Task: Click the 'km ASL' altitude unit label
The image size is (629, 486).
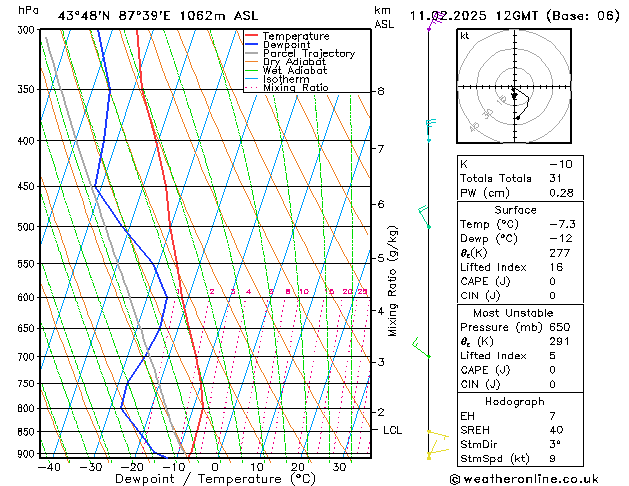Action: 384,17
